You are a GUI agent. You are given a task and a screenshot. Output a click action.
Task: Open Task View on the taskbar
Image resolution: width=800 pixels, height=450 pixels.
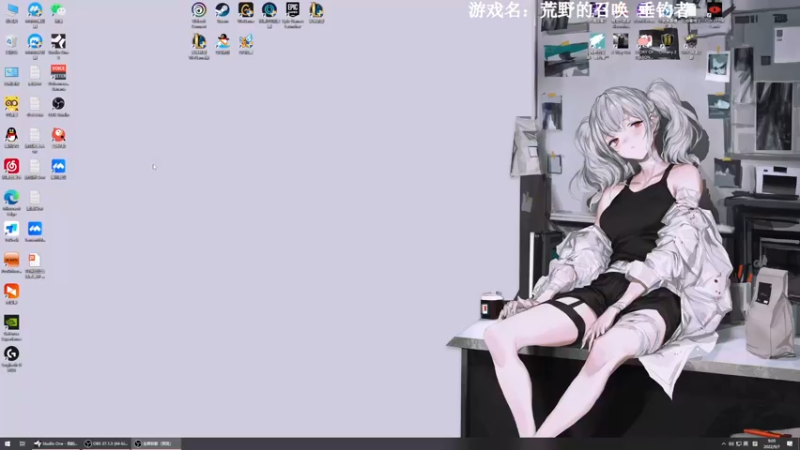point(22,443)
